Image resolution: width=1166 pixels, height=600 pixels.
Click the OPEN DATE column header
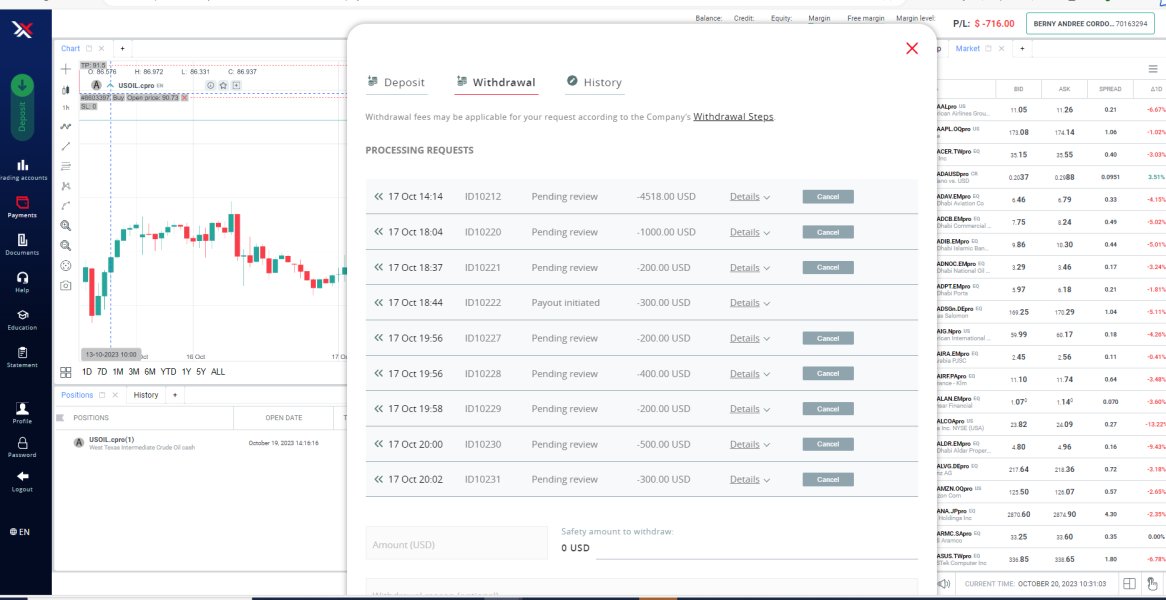[x=283, y=418]
